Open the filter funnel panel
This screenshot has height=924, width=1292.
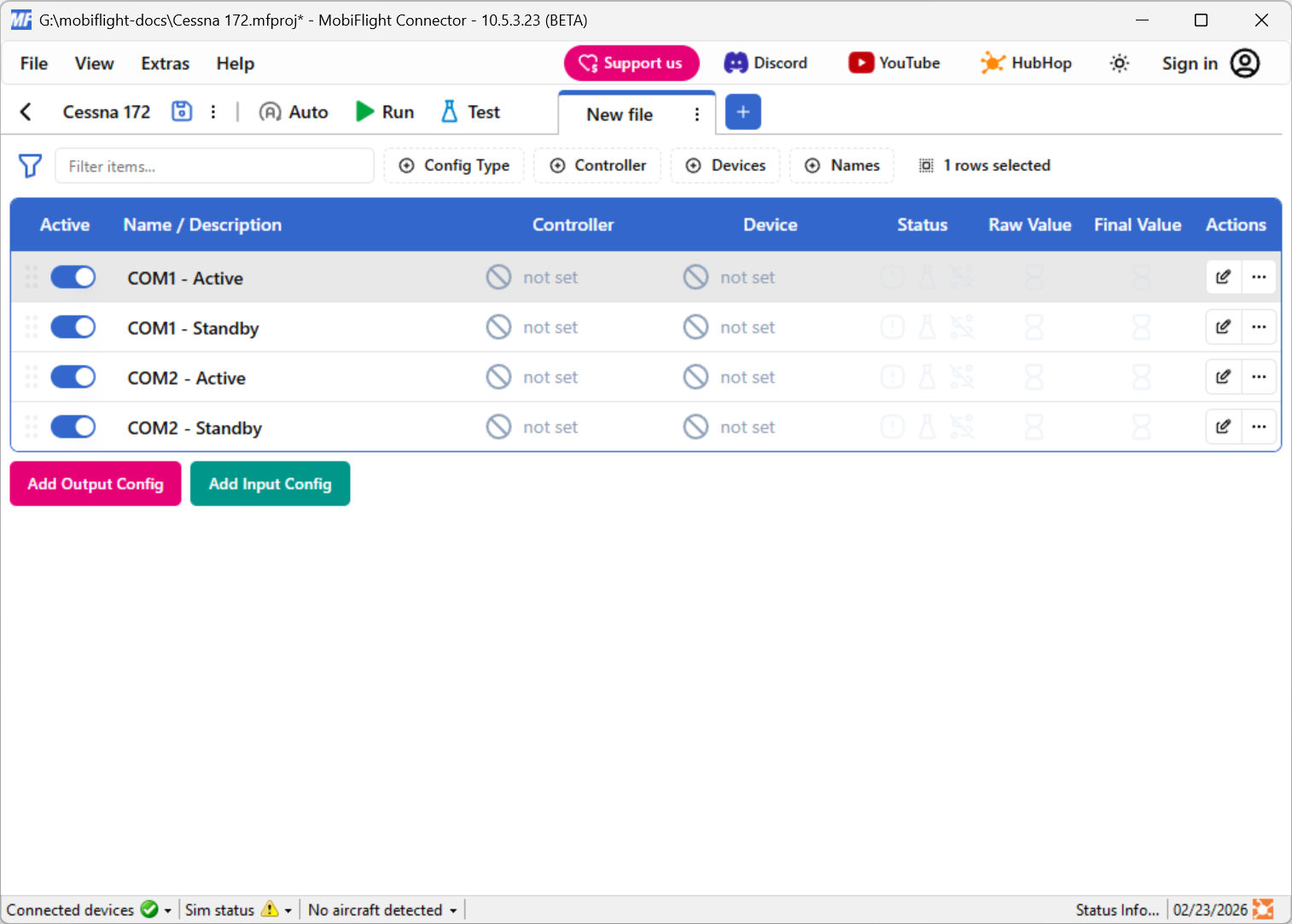tap(30, 166)
